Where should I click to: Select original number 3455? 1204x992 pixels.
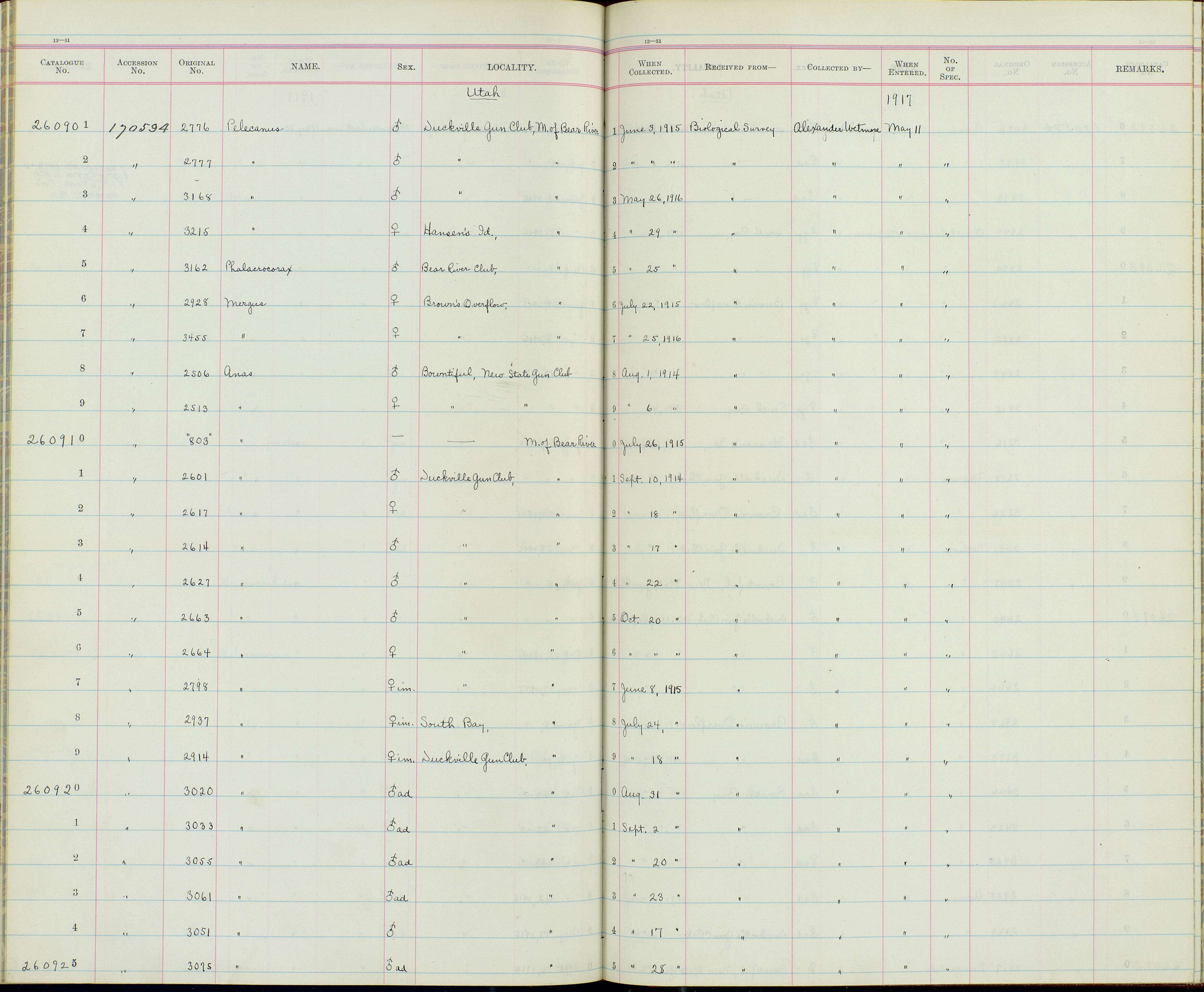coord(195,337)
